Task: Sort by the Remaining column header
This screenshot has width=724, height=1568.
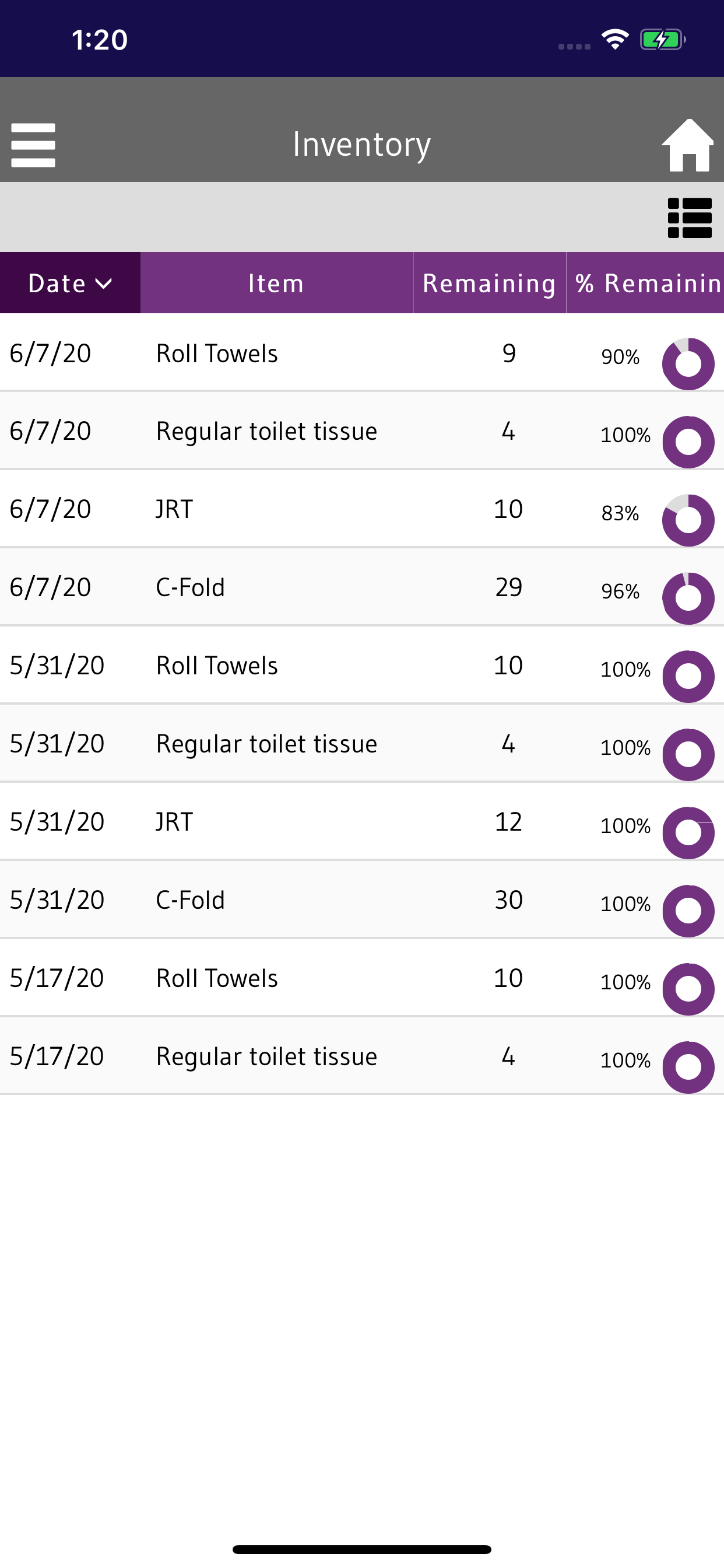Action: click(x=490, y=283)
